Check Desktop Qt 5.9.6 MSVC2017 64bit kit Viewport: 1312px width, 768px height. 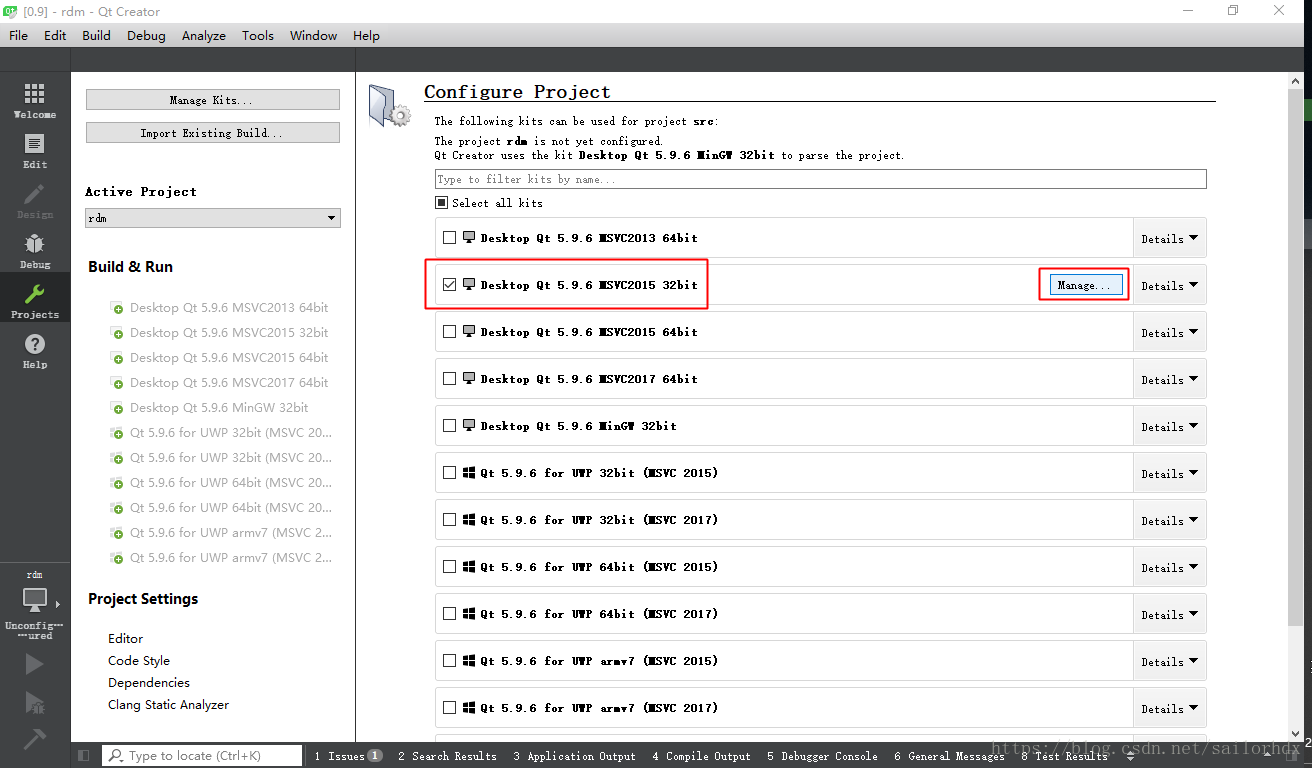tap(449, 379)
